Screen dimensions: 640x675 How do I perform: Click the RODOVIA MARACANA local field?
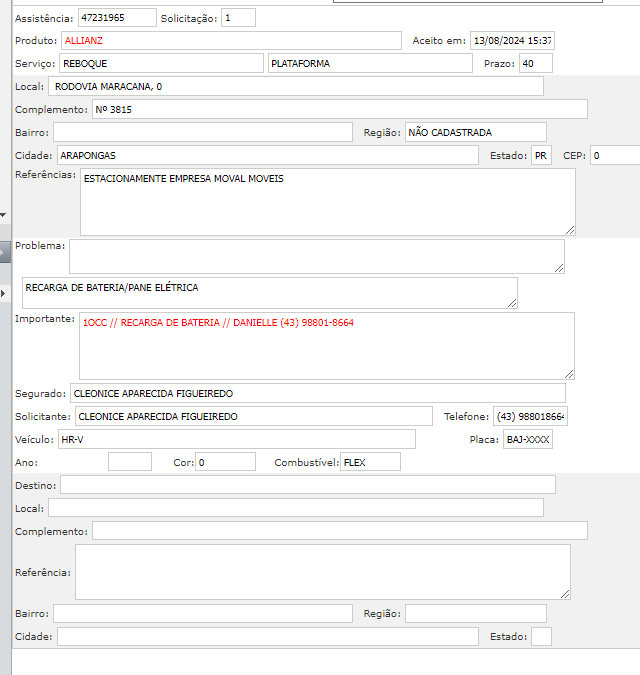pos(295,86)
